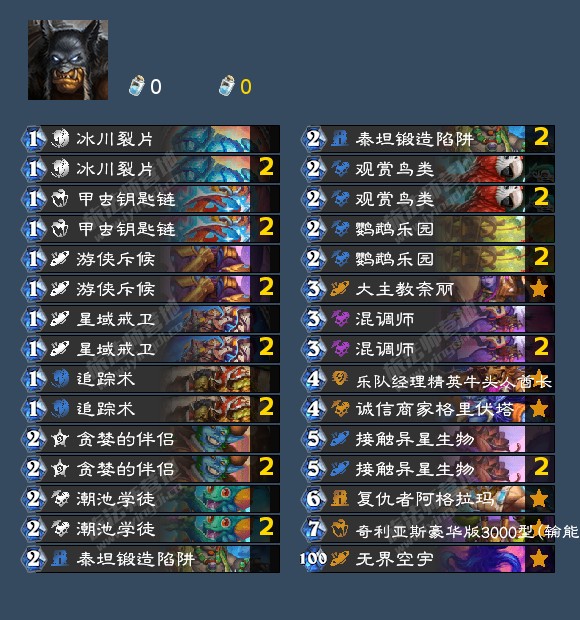Select the 追踪术 card with count 2
Viewport: 580px width, 620px height.
click(x=151, y=409)
